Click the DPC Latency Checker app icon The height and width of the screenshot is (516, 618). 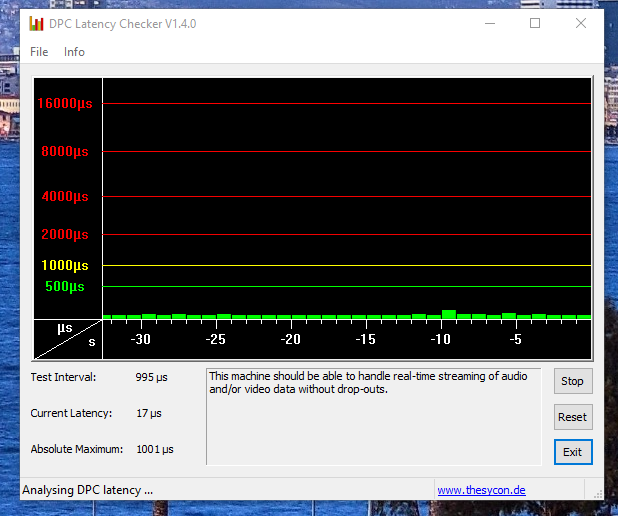tap(36, 24)
